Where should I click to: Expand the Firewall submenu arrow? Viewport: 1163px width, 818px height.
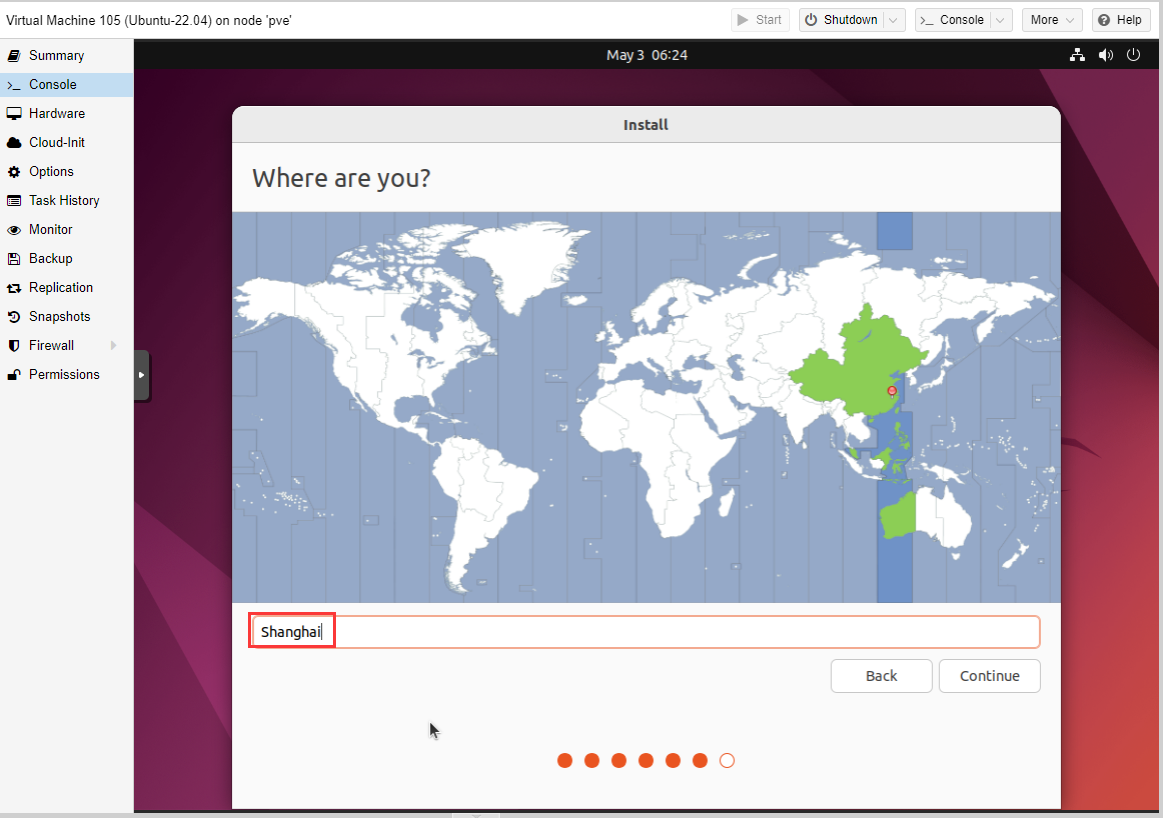click(x=113, y=346)
